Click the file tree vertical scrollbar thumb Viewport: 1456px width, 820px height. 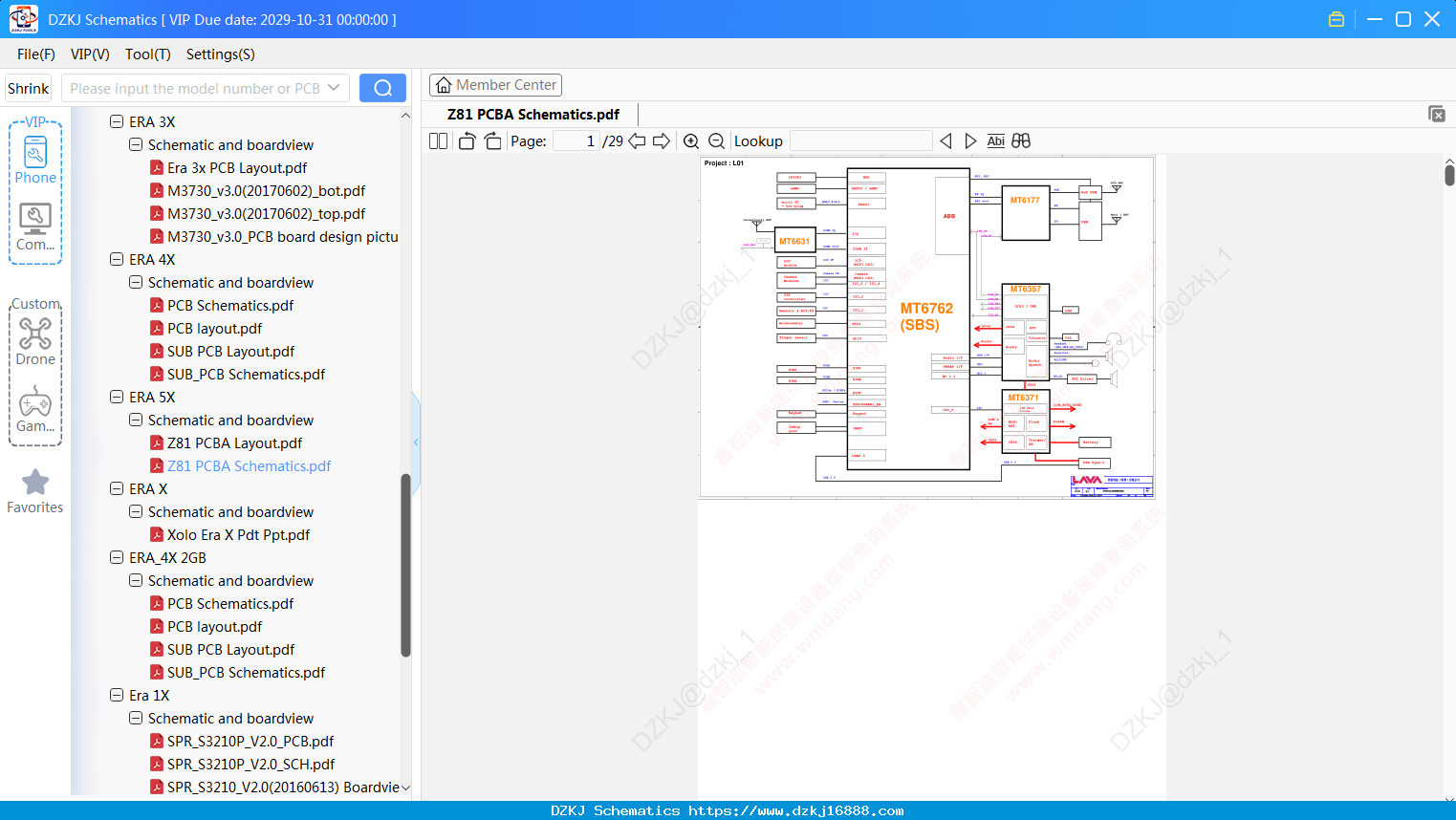click(405, 566)
